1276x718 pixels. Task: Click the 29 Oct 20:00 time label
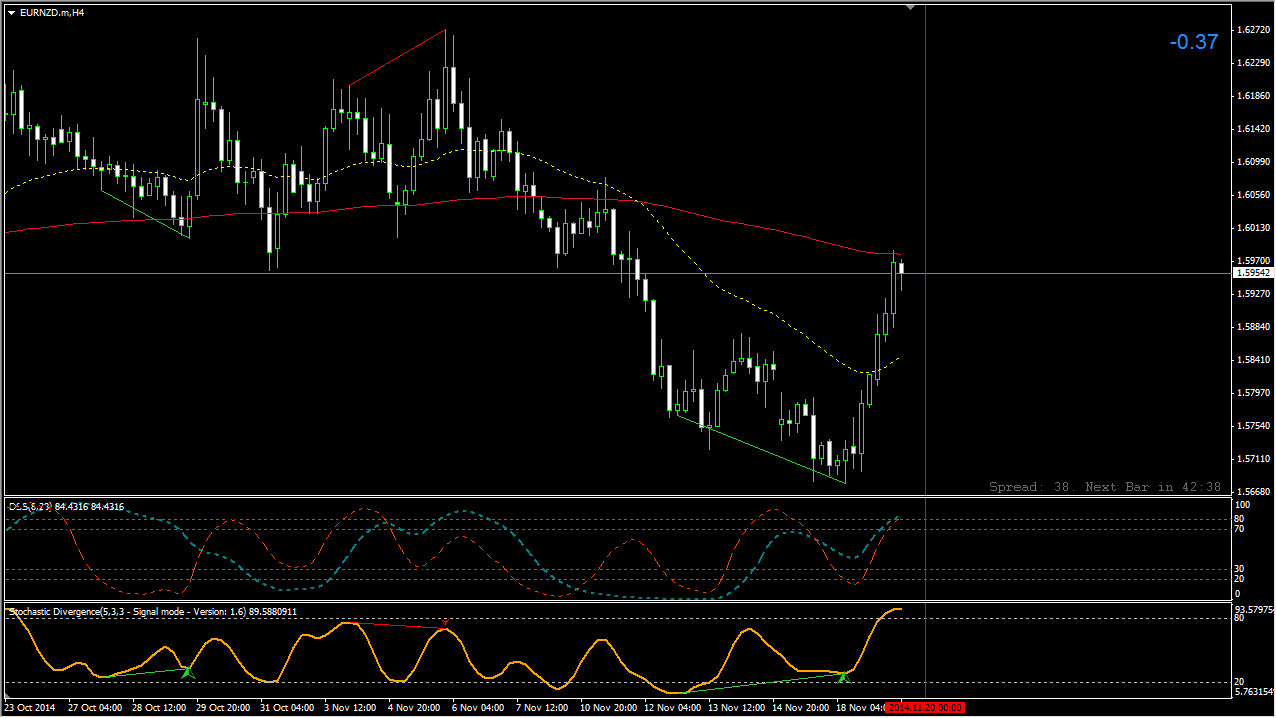coord(223,708)
